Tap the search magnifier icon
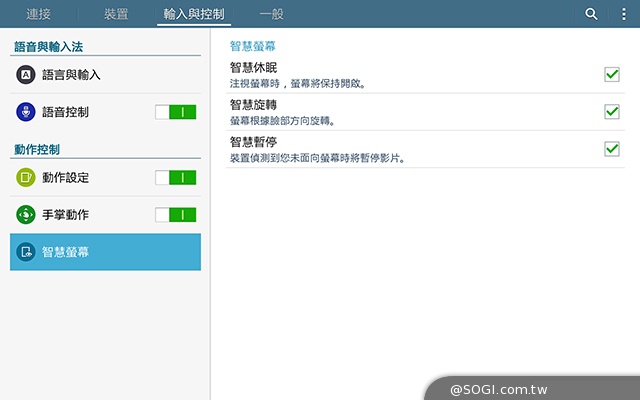The width and height of the screenshot is (640, 400). tap(592, 14)
